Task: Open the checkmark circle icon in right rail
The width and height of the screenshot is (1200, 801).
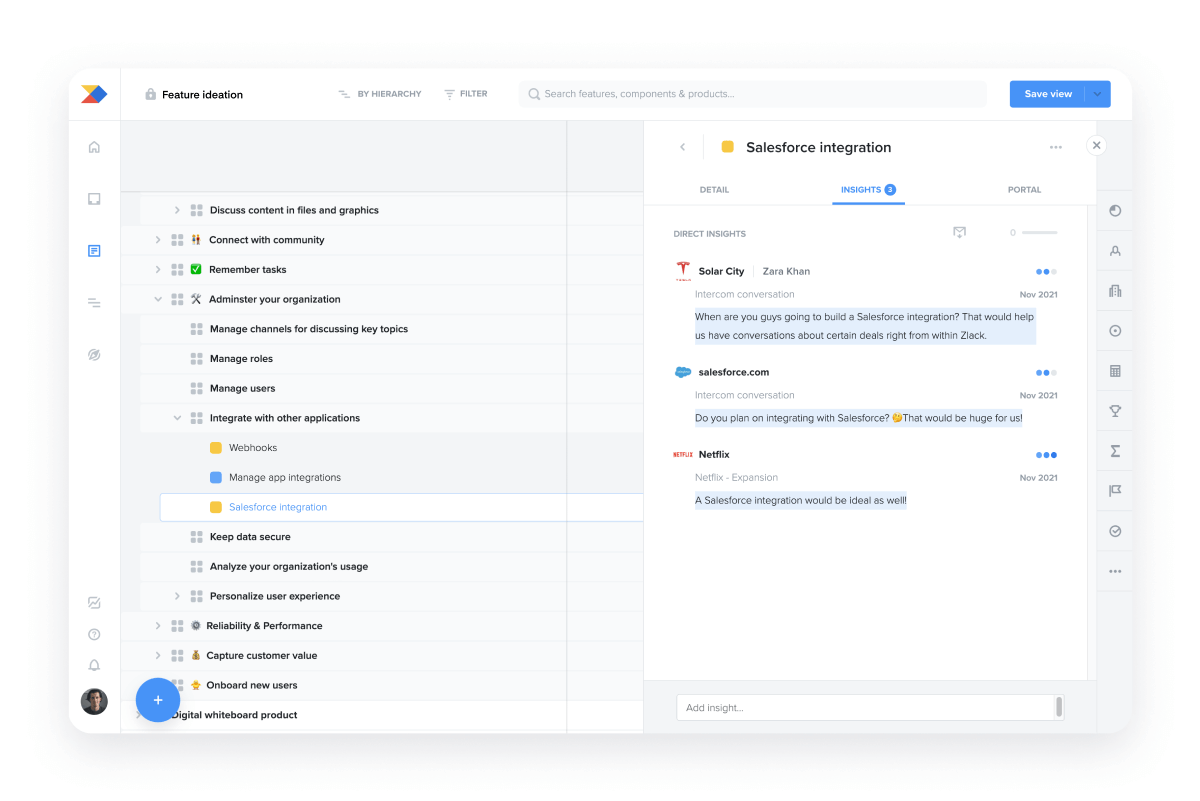Action: [x=1115, y=531]
